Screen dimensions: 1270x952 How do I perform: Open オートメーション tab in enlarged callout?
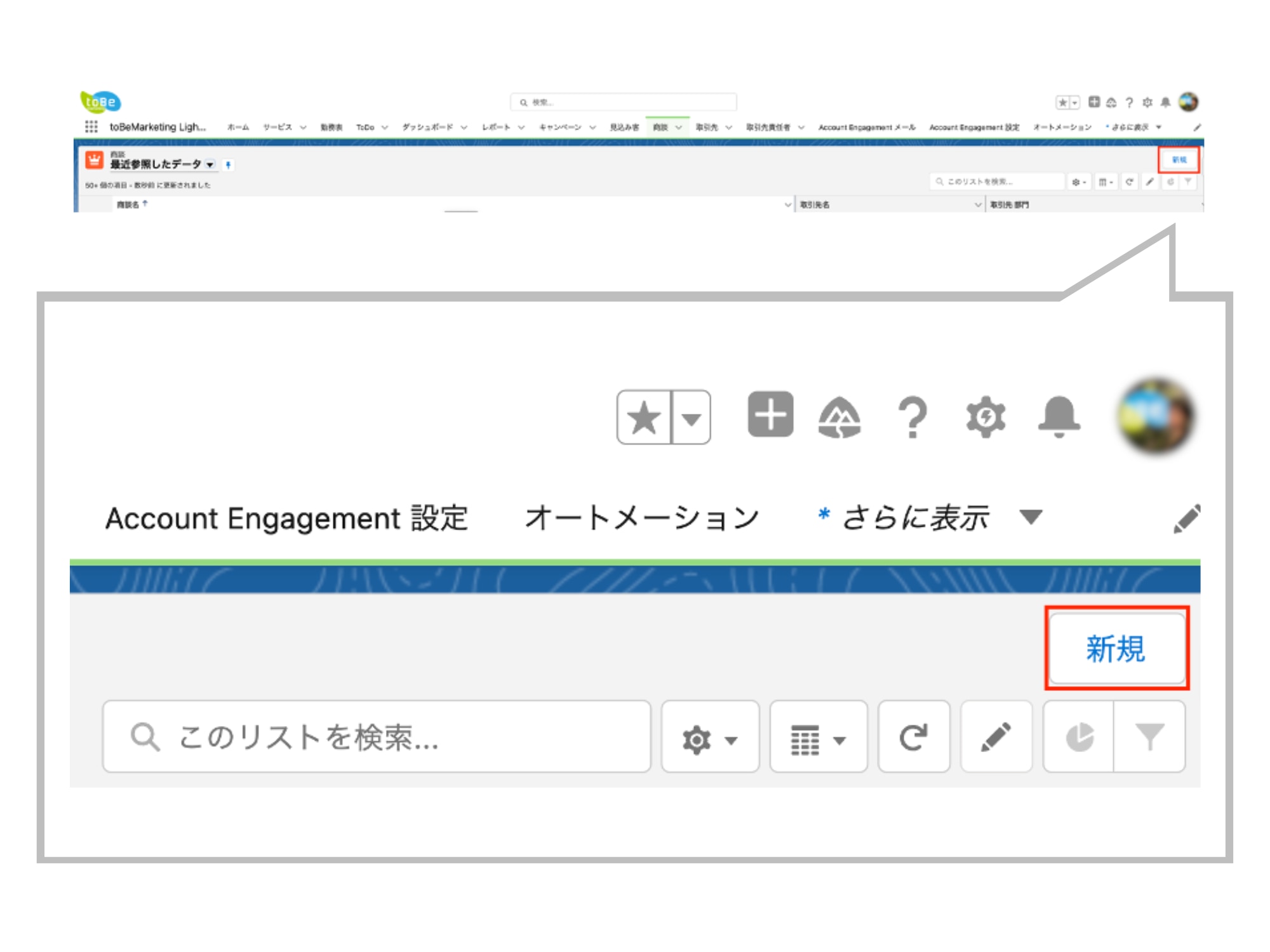click(642, 518)
